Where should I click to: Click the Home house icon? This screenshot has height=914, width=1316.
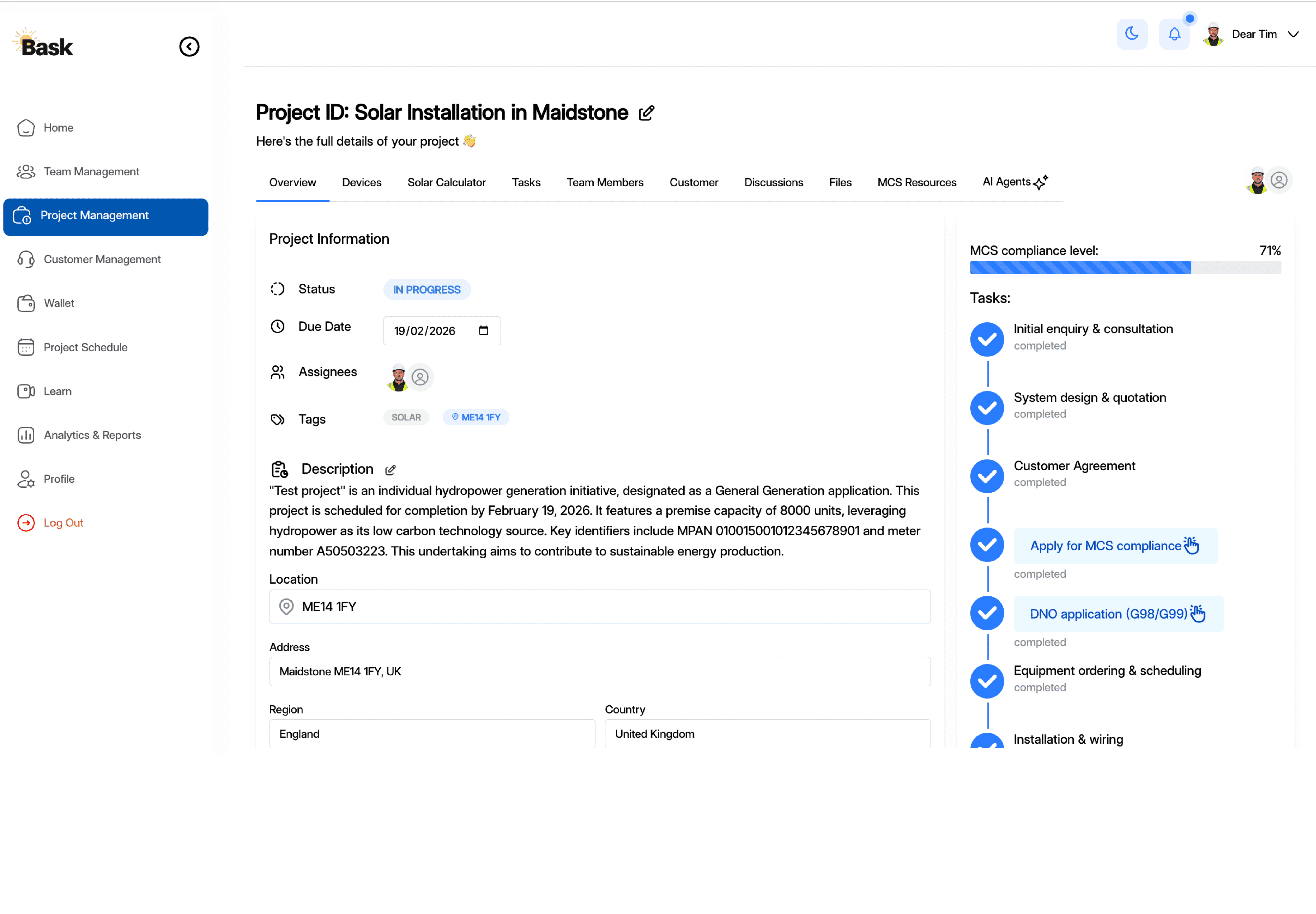[x=26, y=128]
